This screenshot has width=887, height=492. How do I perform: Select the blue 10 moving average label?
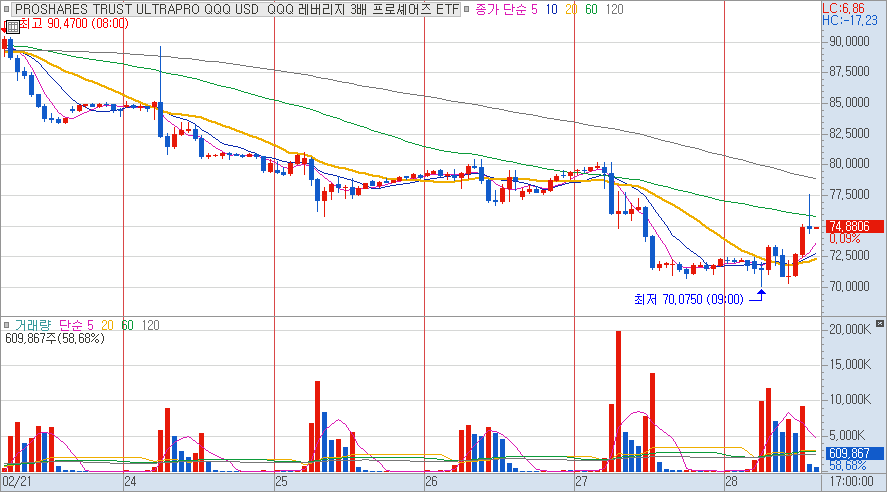coord(551,9)
